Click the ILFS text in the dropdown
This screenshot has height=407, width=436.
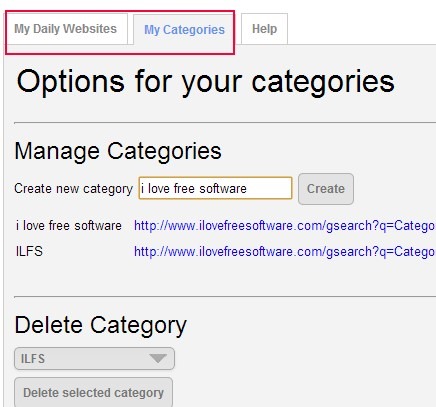tap(33, 359)
